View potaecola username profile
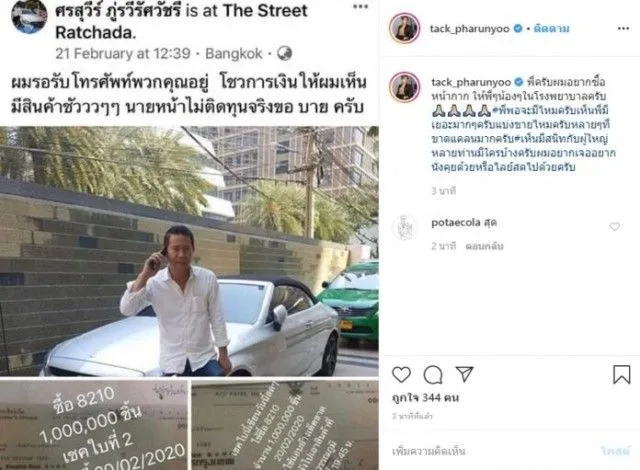 (456, 223)
